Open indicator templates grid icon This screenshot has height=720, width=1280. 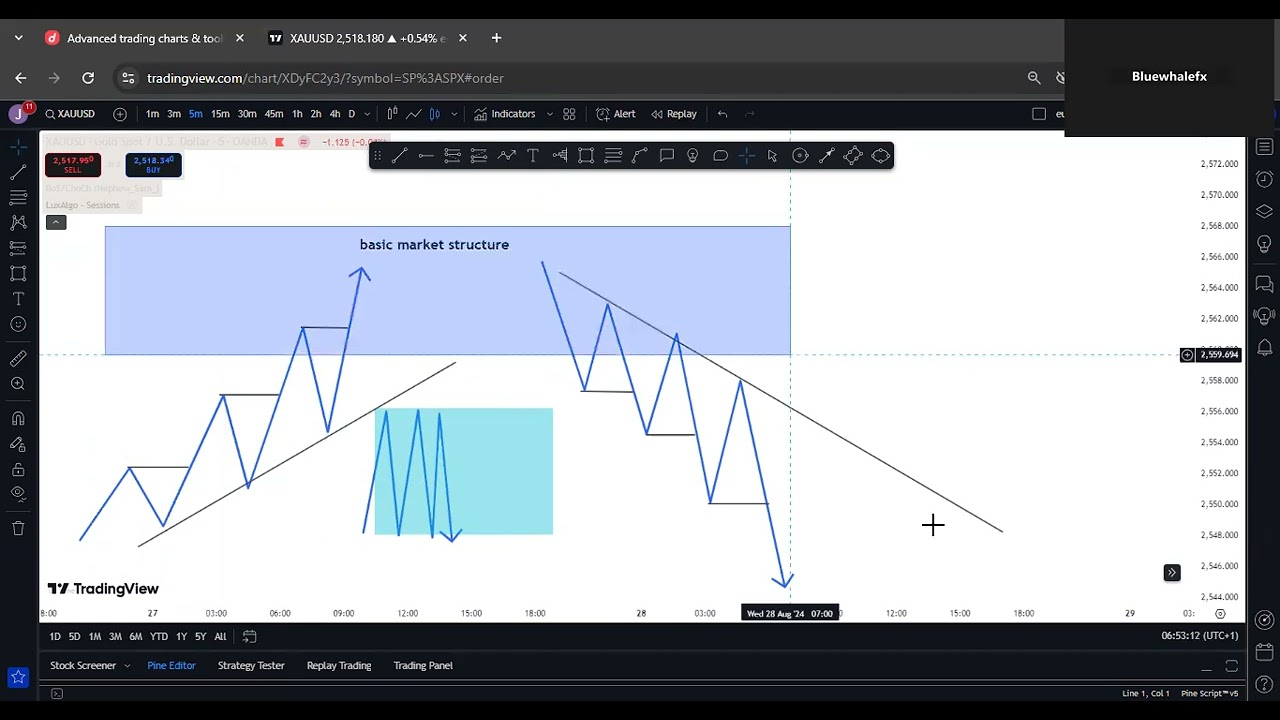[569, 114]
